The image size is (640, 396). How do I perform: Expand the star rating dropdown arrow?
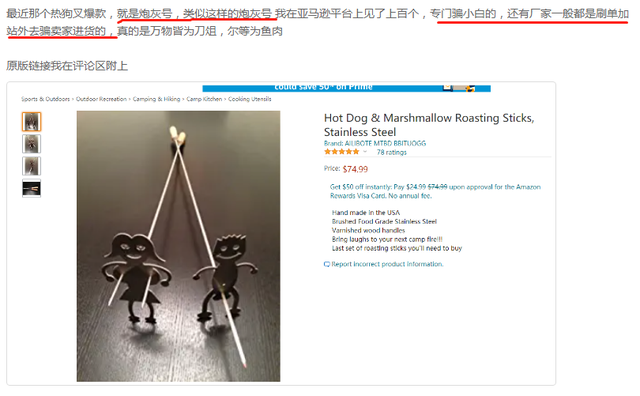click(x=365, y=152)
